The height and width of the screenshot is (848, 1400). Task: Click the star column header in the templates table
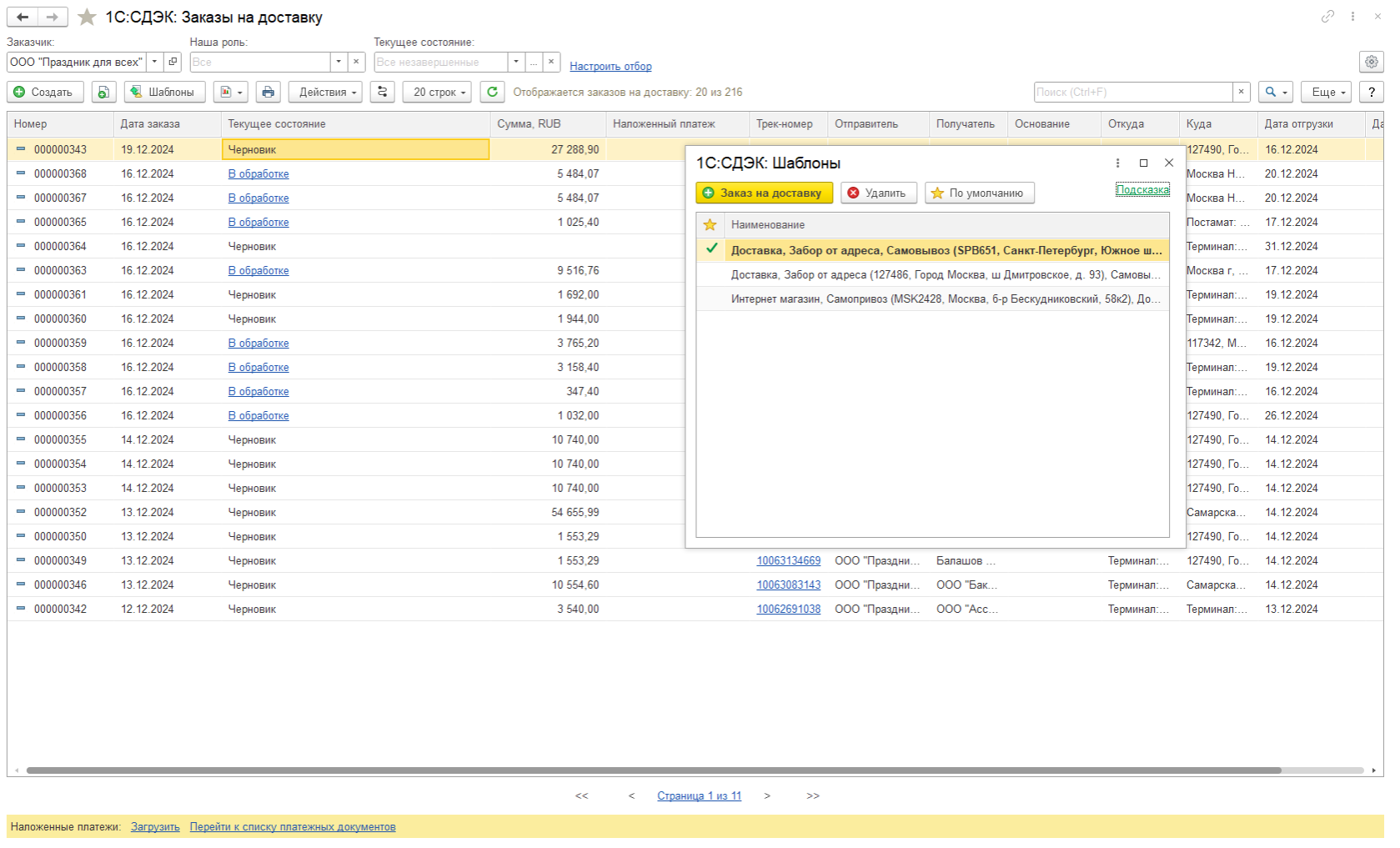[x=710, y=225]
